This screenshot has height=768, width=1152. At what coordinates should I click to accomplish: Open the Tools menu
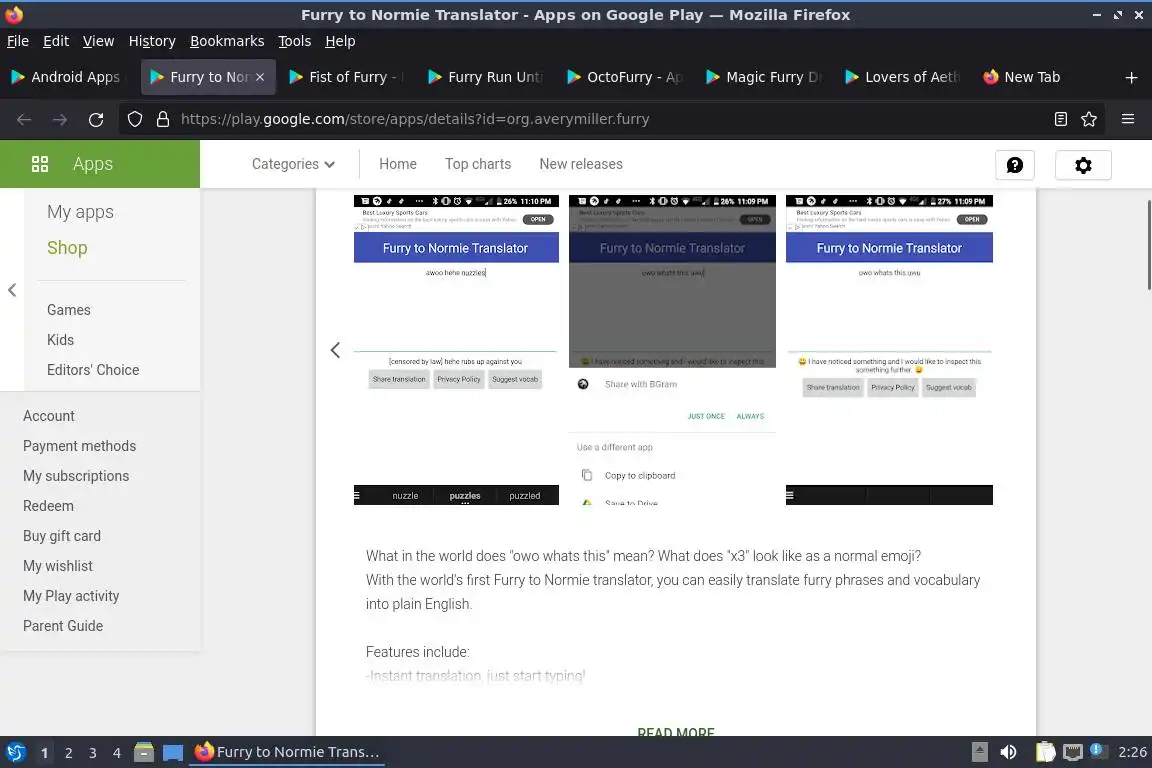[x=295, y=41]
